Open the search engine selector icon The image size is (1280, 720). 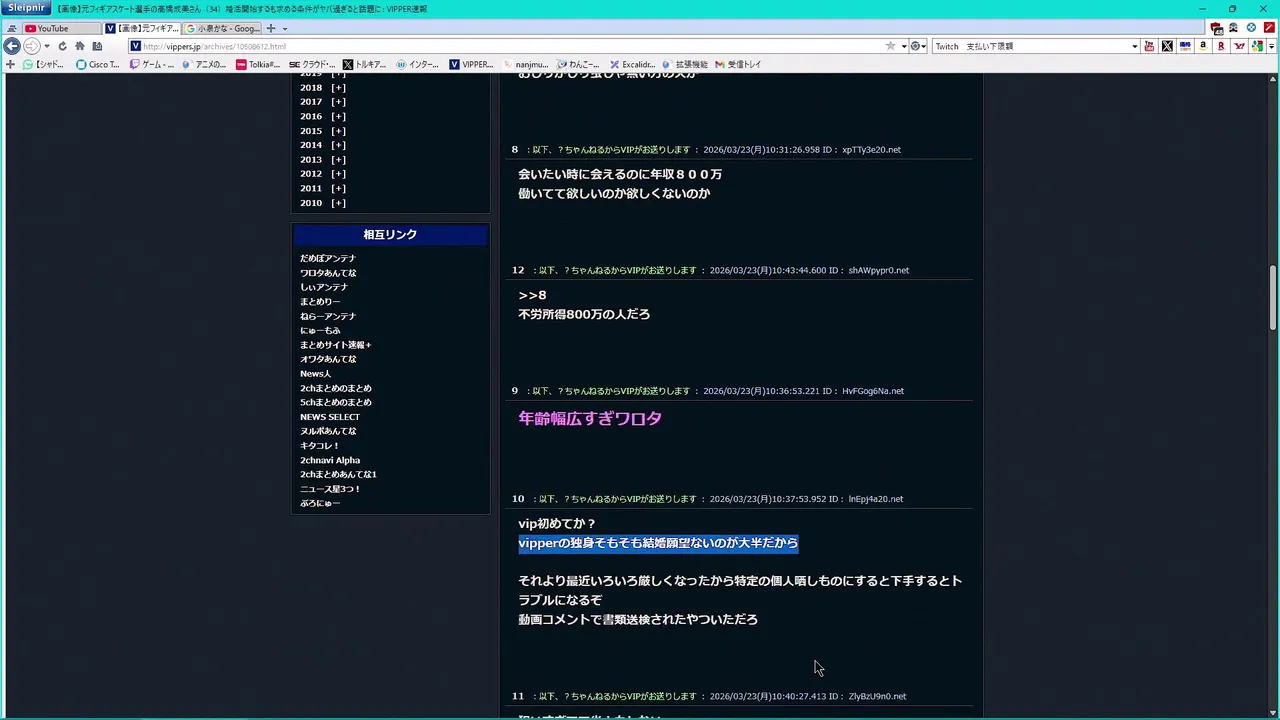point(917,46)
